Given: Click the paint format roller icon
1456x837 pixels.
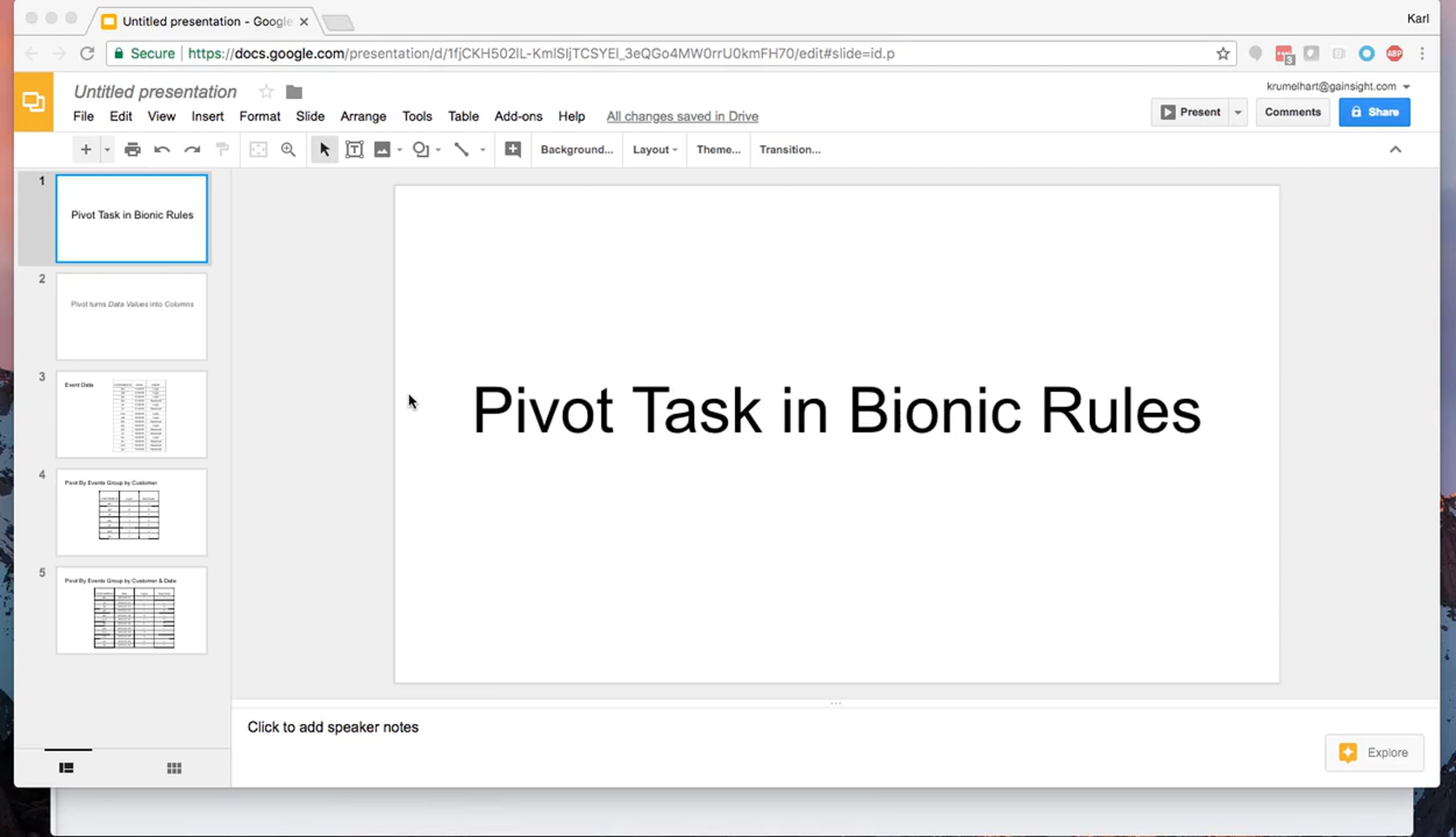Looking at the screenshot, I should click(x=223, y=149).
